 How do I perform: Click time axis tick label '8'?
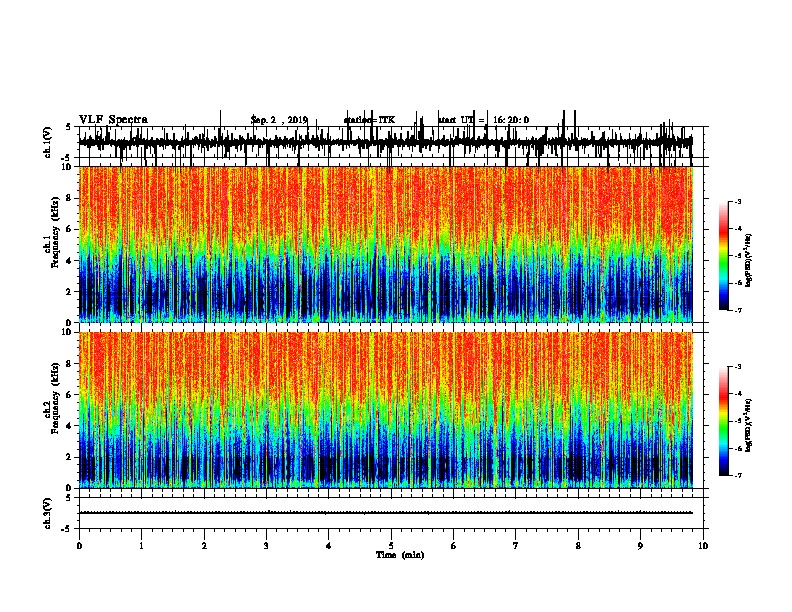(578, 546)
